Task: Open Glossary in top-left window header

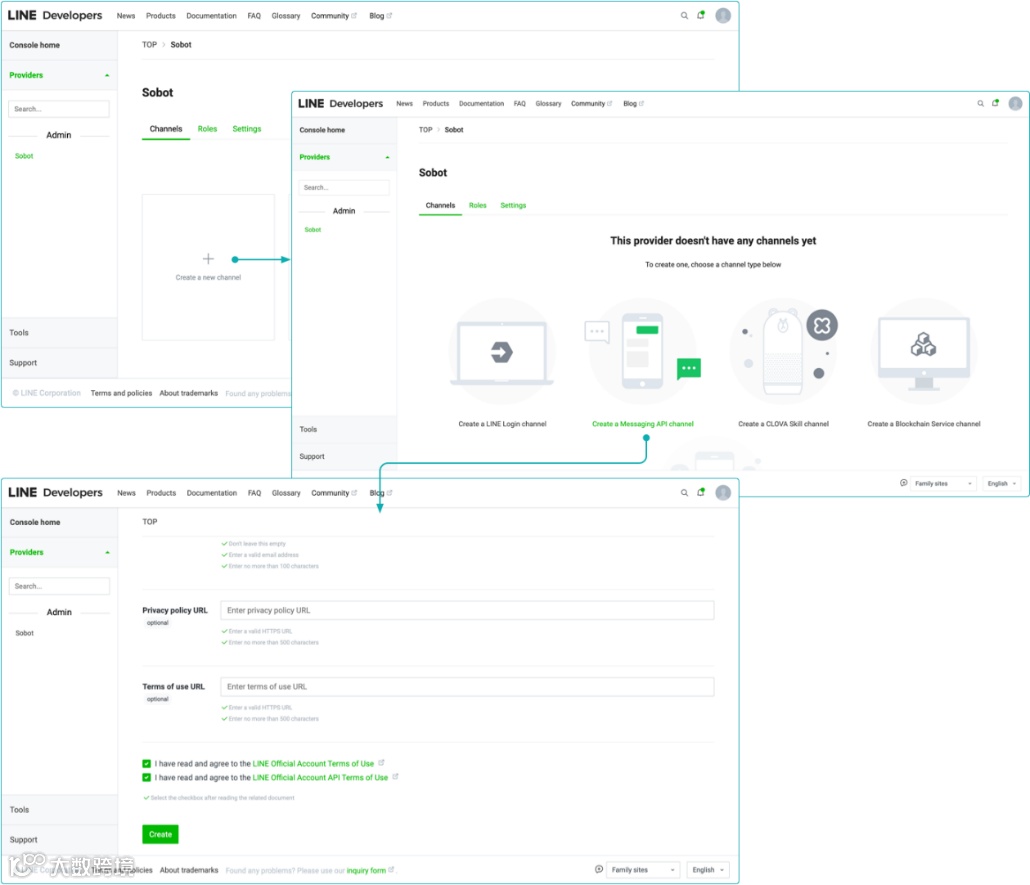Action: (x=286, y=16)
